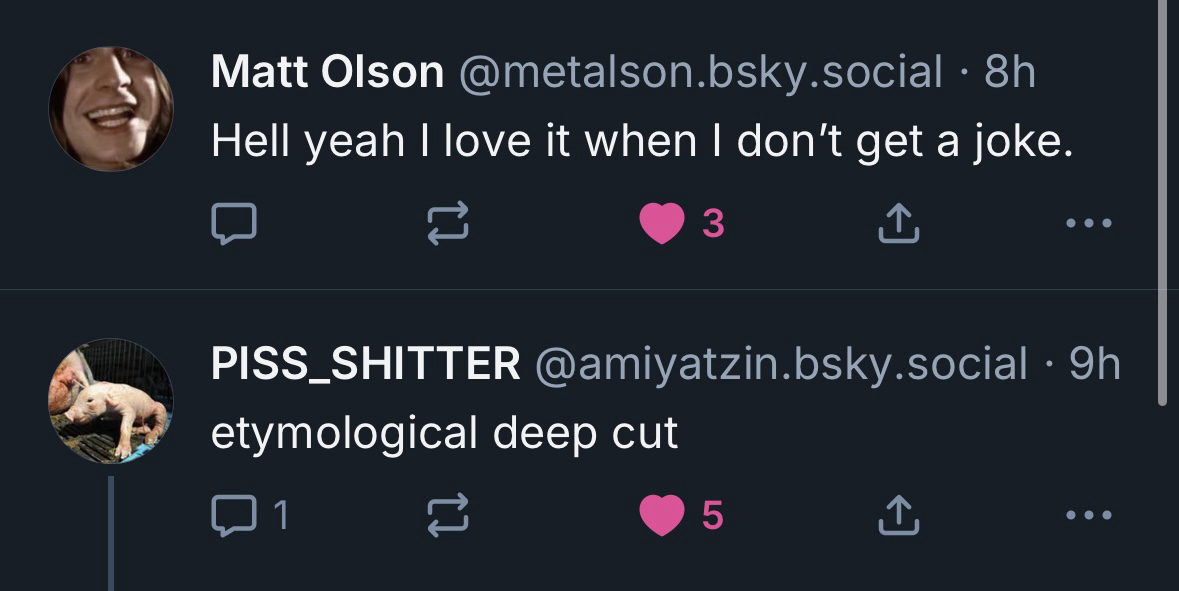Open the PISS_SHITTER display name link
Viewport: 1179px width, 591px height.
(365, 364)
